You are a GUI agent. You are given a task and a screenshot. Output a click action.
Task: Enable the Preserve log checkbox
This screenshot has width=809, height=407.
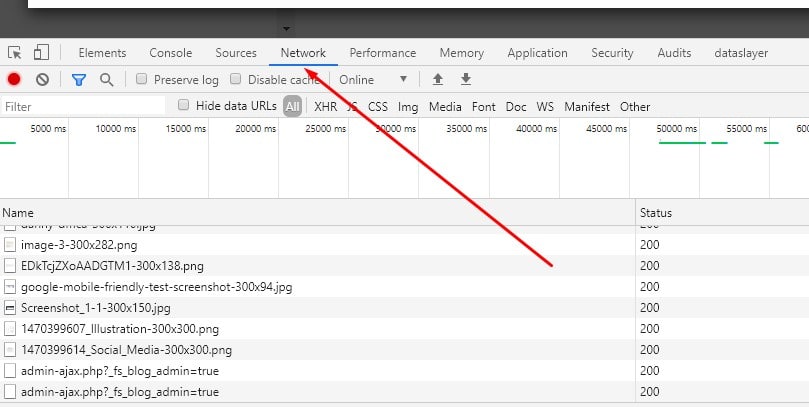point(142,80)
